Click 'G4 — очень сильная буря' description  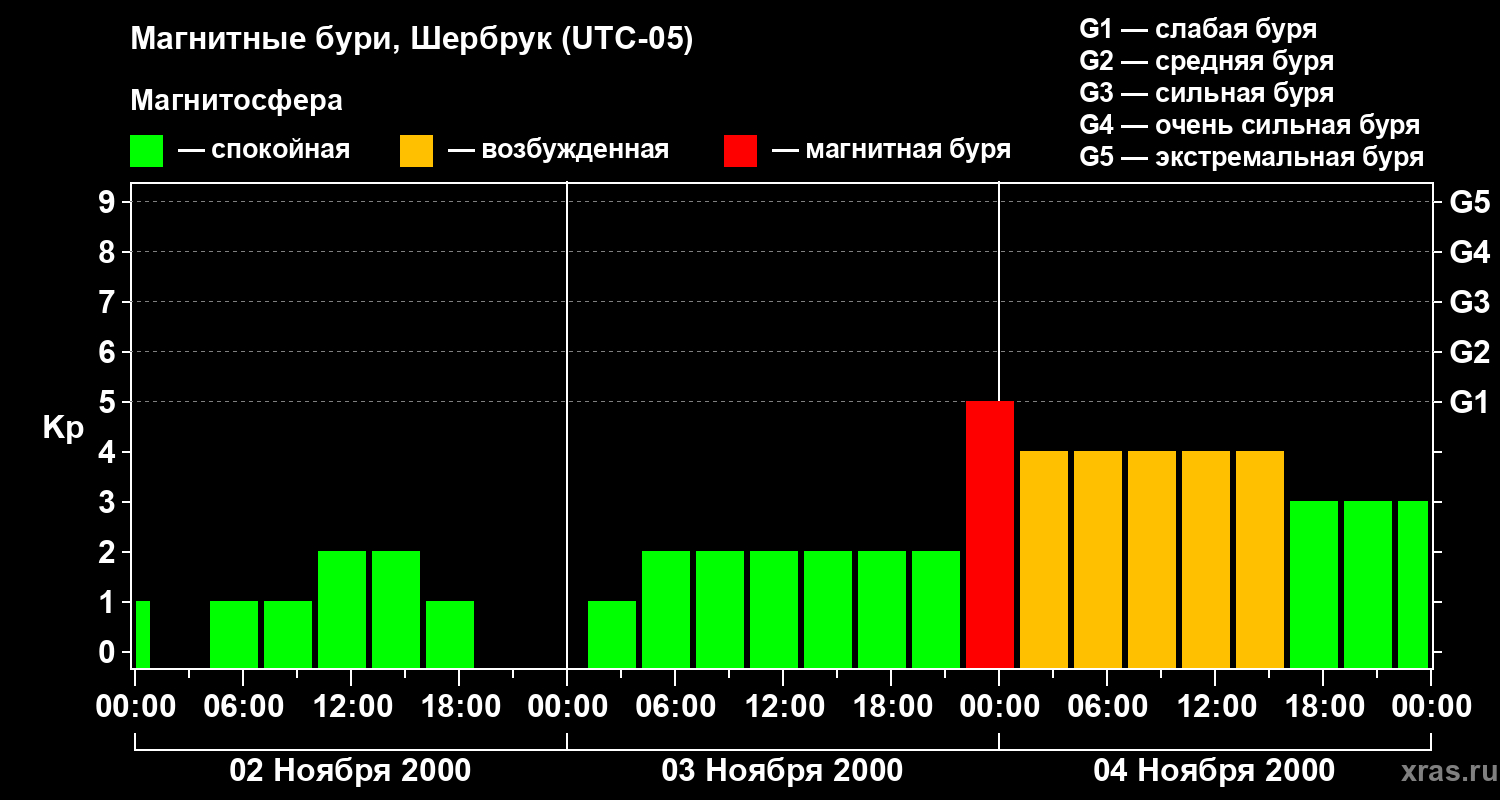tap(1249, 125)
